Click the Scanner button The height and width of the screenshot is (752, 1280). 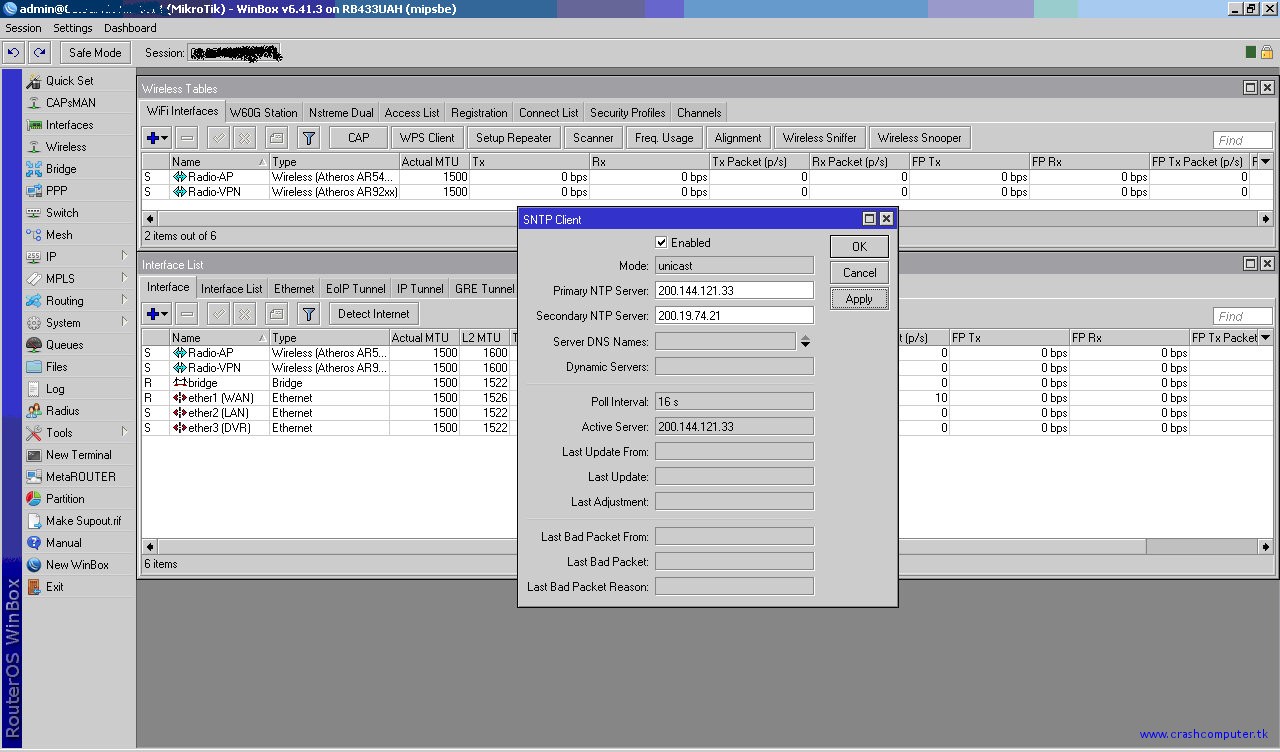(593, 138)
